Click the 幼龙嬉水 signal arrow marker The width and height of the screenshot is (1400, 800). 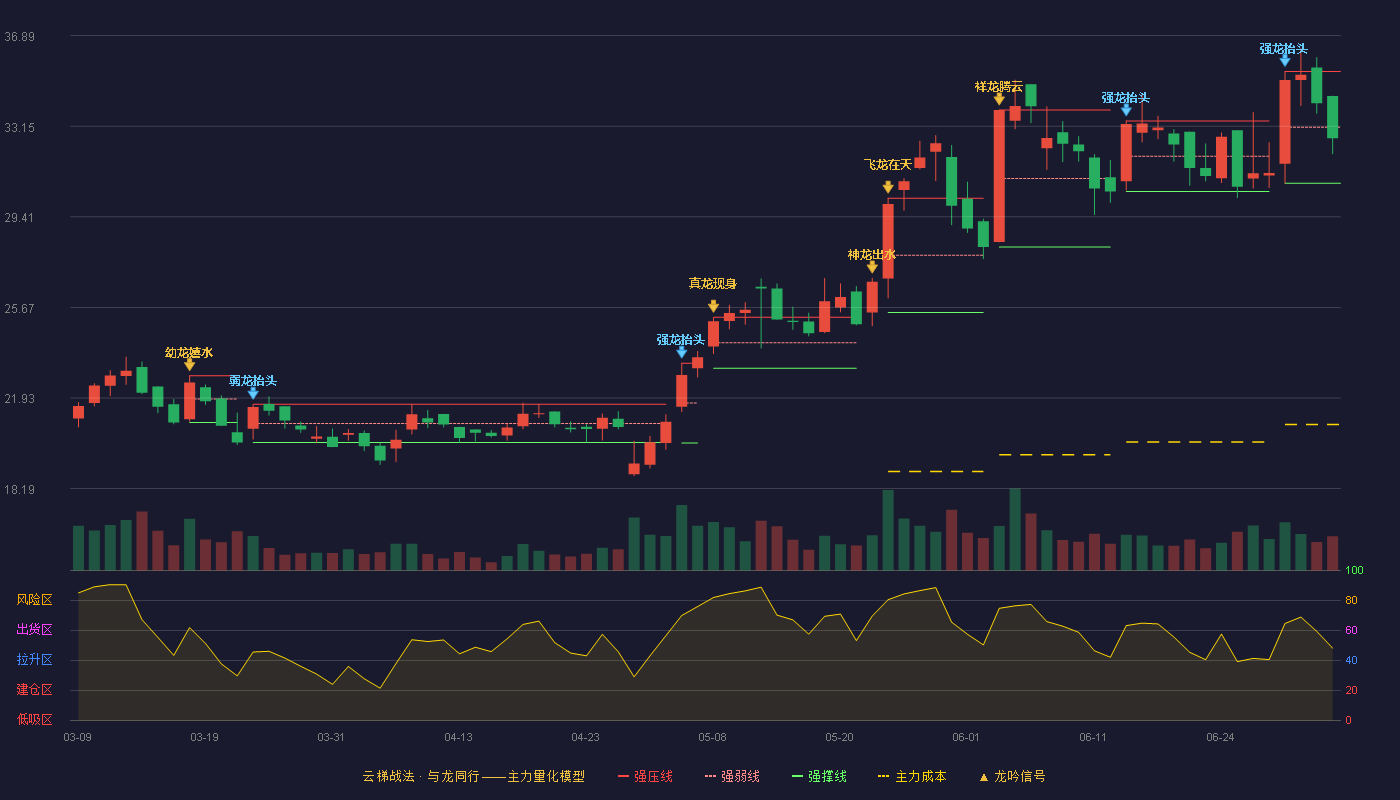tap(189, 365)
